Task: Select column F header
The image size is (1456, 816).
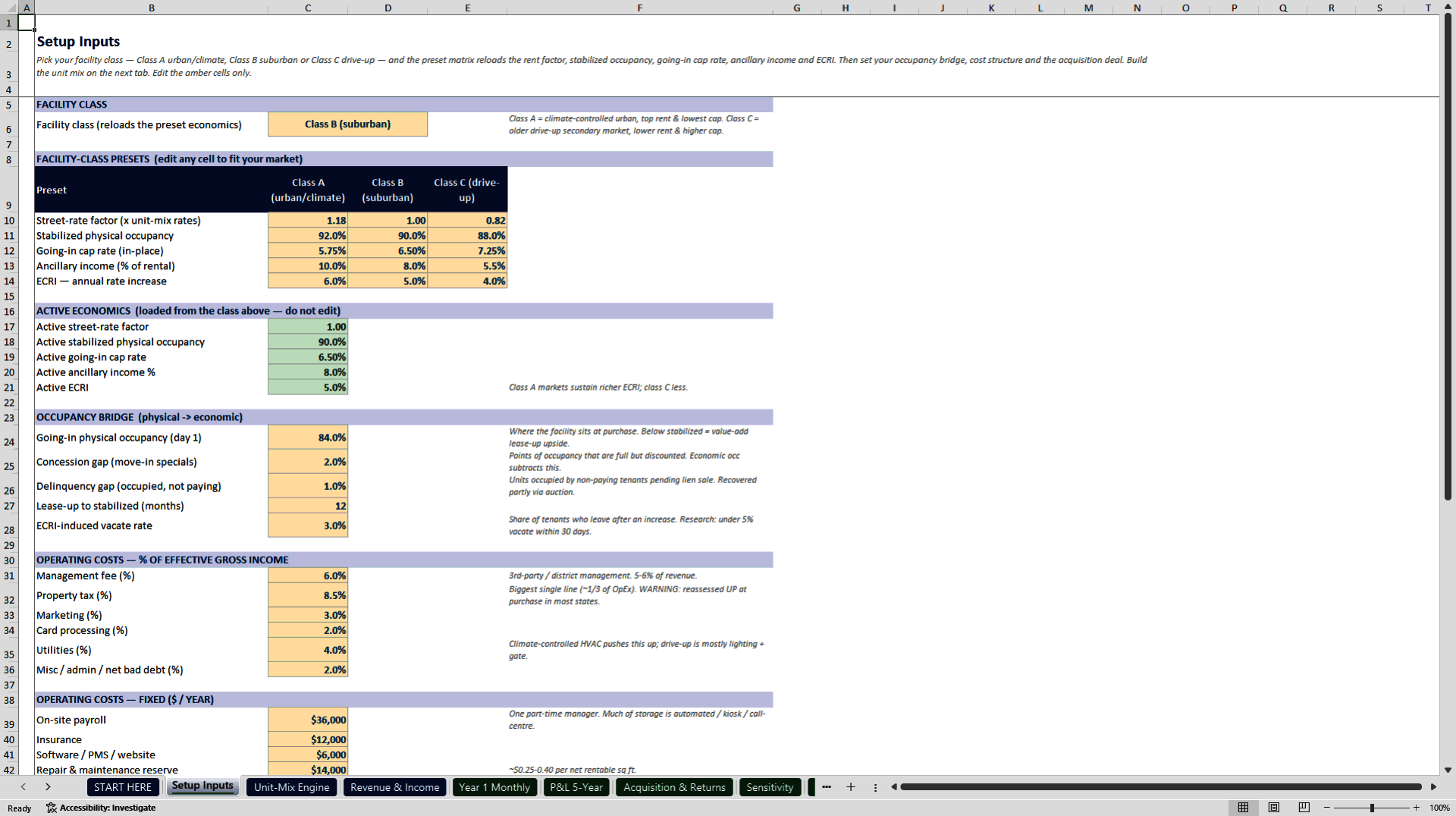Action: [x=640, y=8]
